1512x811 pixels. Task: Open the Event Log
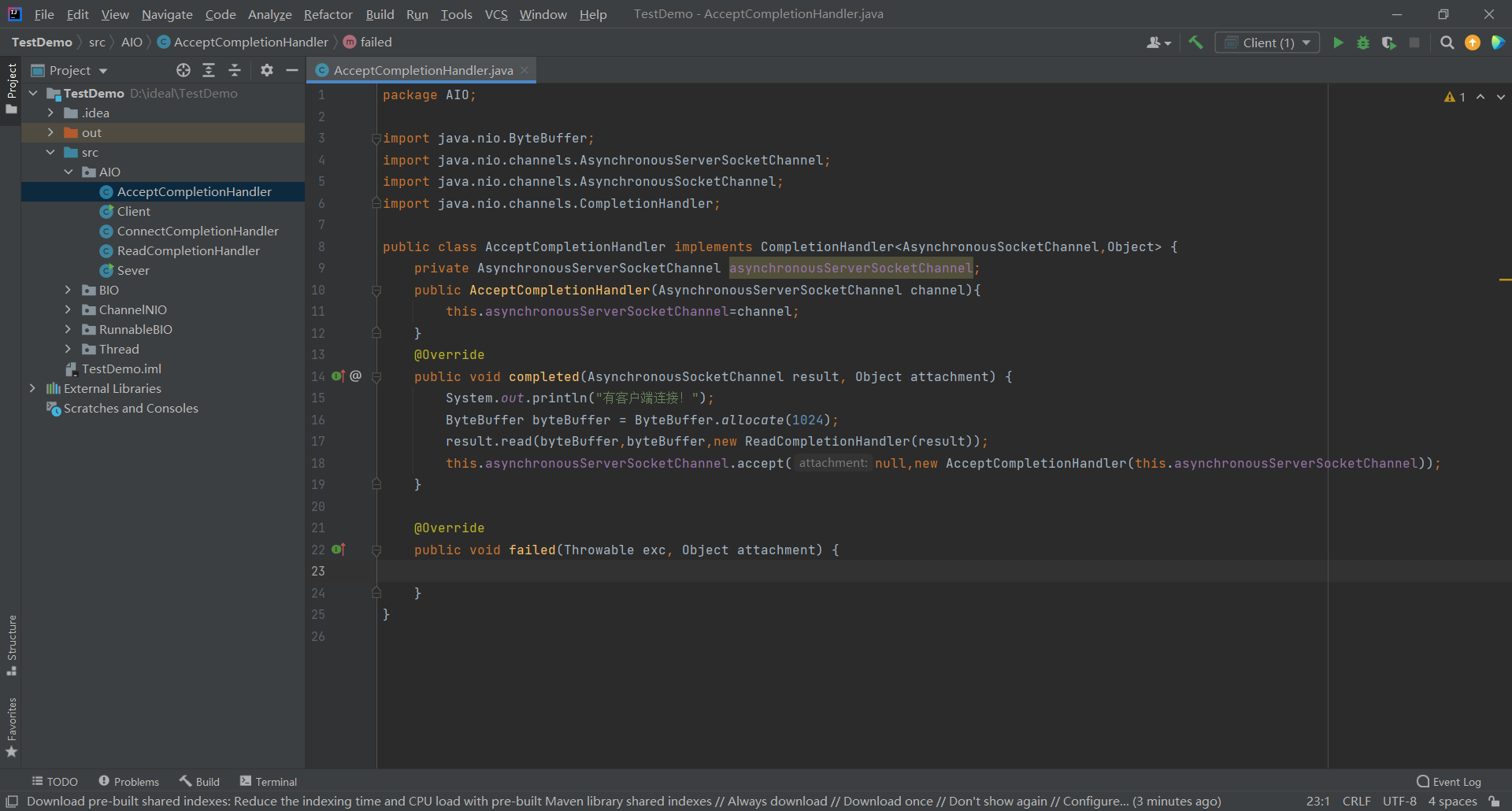click(1448, 781)
